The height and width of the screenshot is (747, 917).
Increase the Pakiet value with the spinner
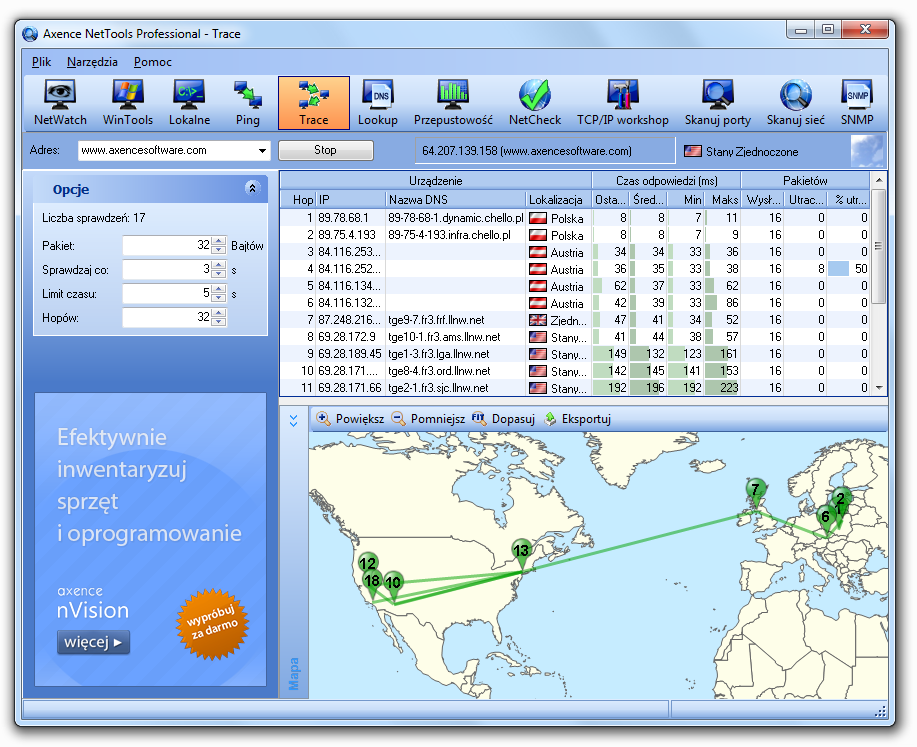219,241
